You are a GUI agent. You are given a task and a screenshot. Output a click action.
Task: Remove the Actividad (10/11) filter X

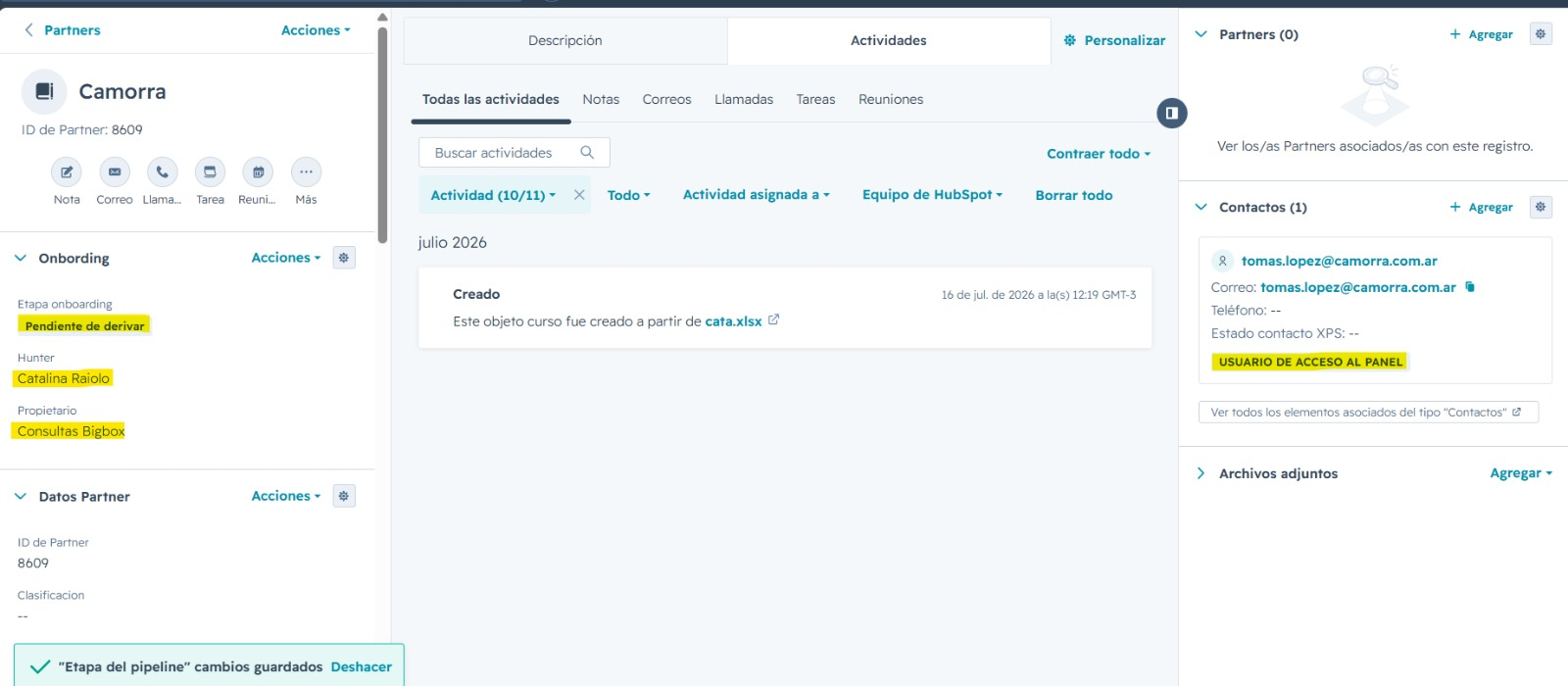(579, 195)
